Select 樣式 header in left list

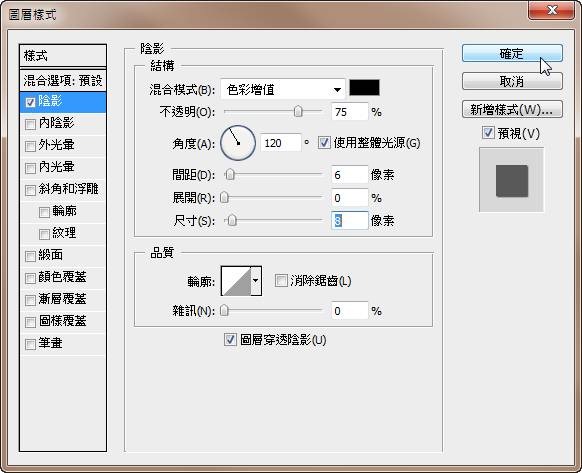63,56
